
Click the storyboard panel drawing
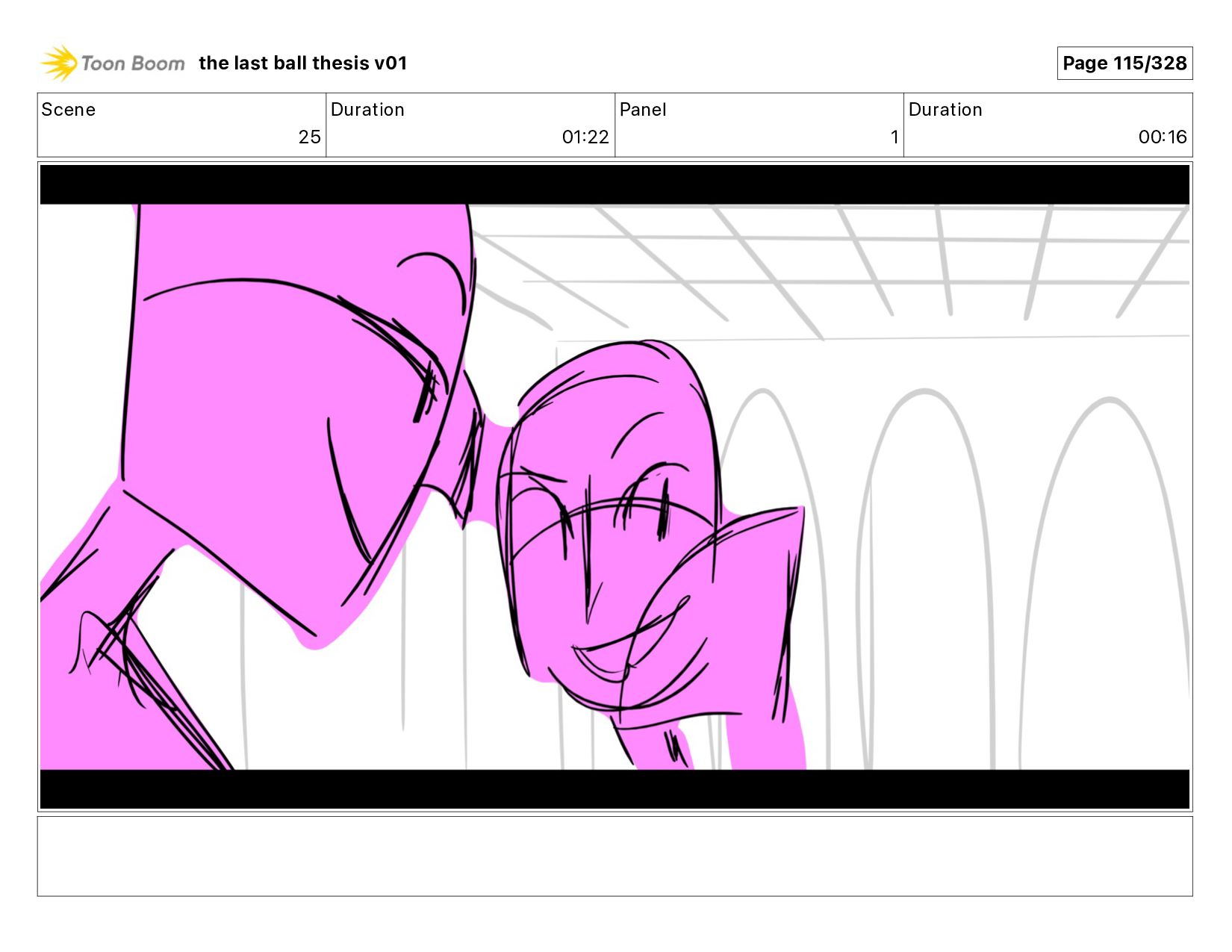click(x=615, y=487)
